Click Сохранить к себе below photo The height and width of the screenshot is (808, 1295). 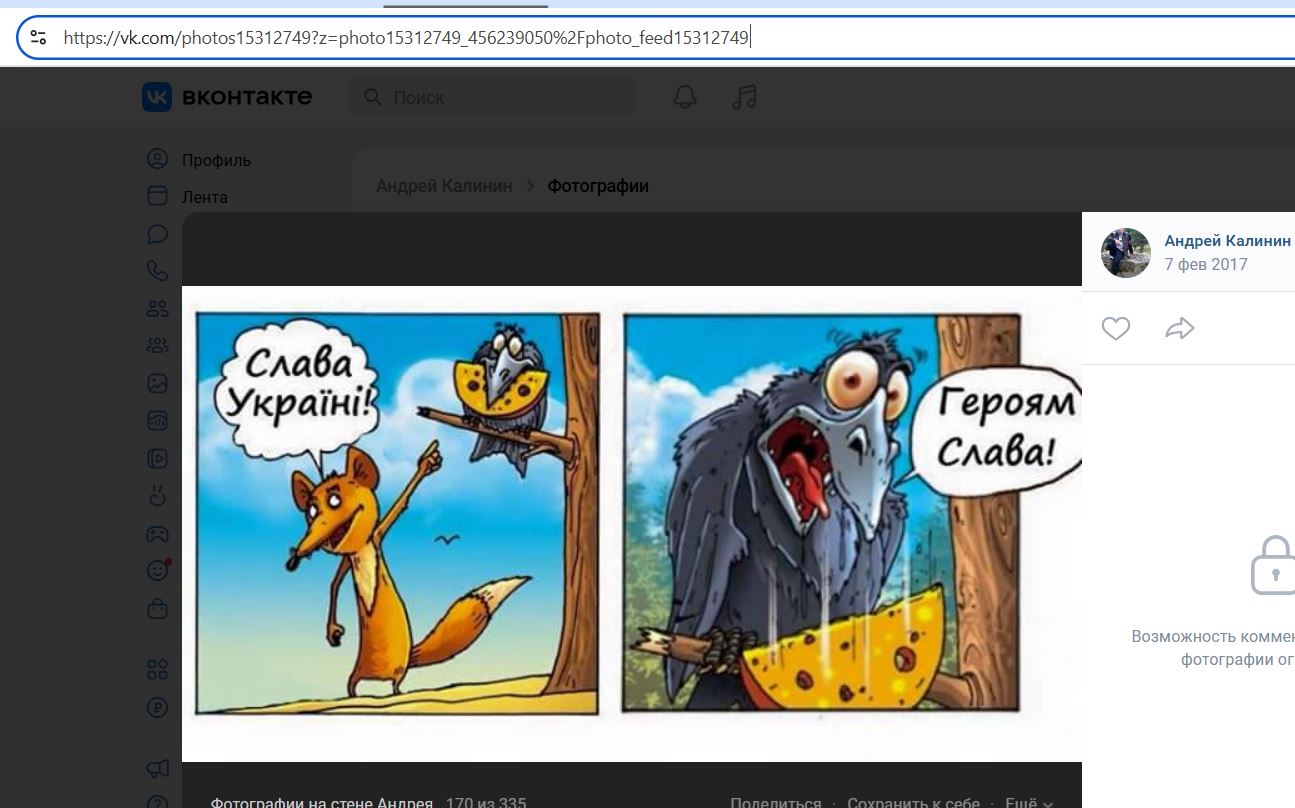[914, 802]
